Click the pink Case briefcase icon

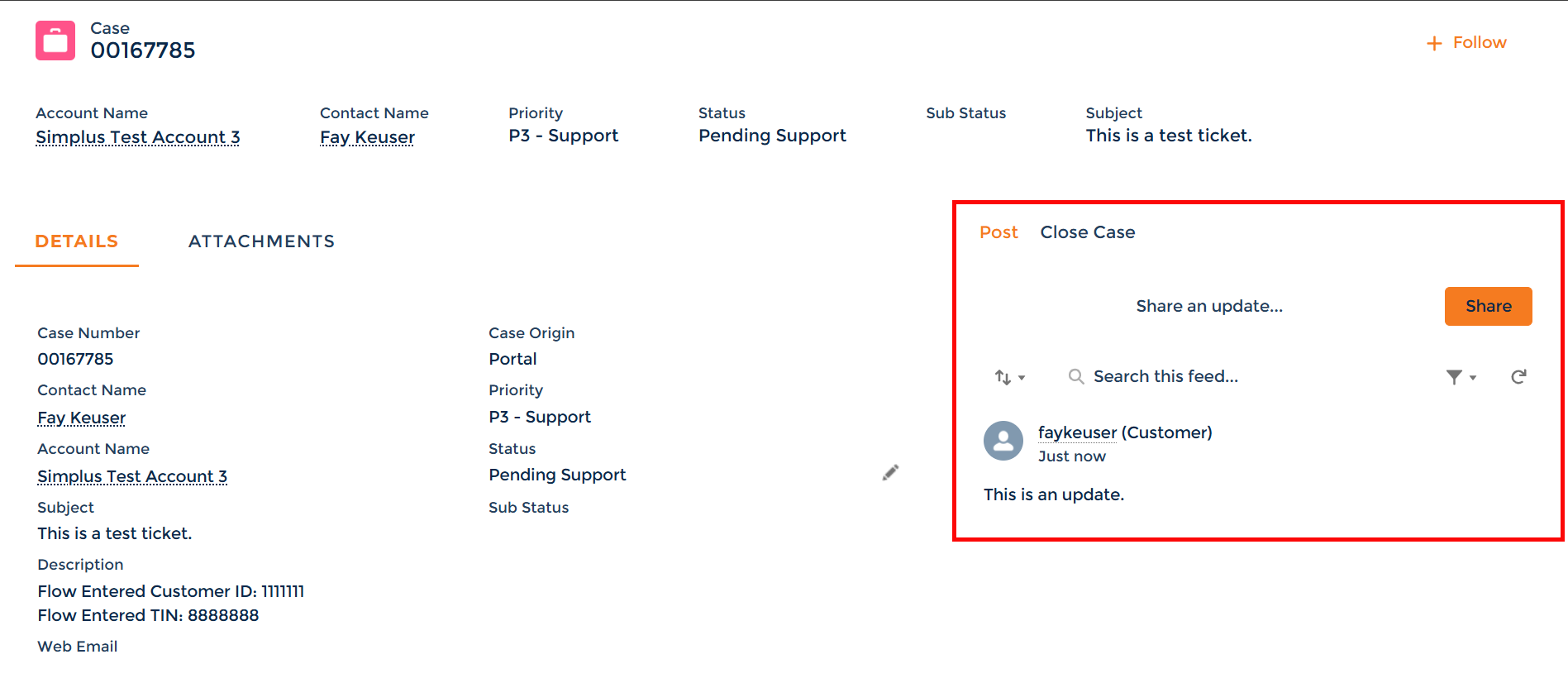click(55, 41)
